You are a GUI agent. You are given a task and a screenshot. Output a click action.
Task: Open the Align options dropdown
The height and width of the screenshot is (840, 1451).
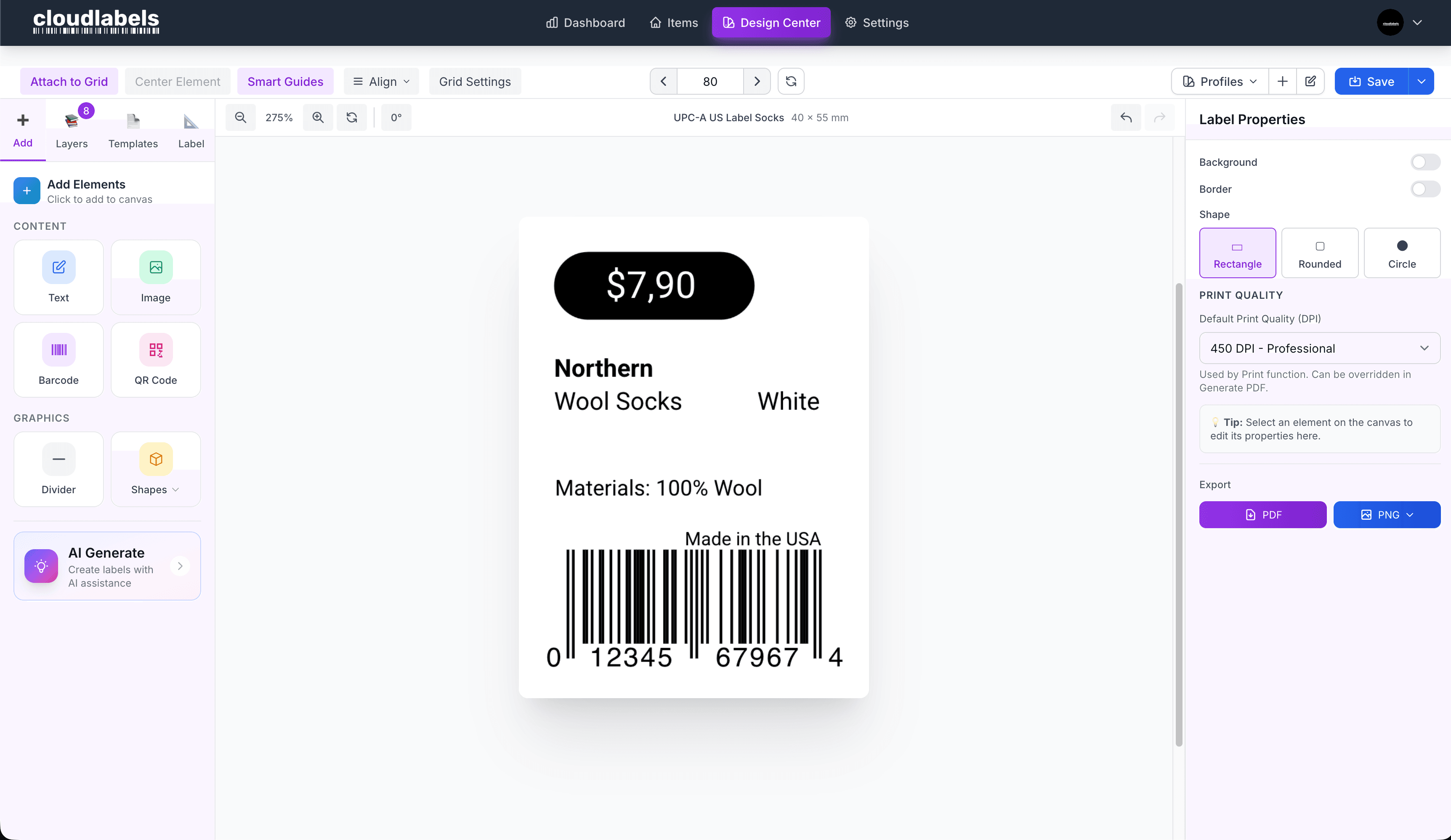tap(381, 81)
